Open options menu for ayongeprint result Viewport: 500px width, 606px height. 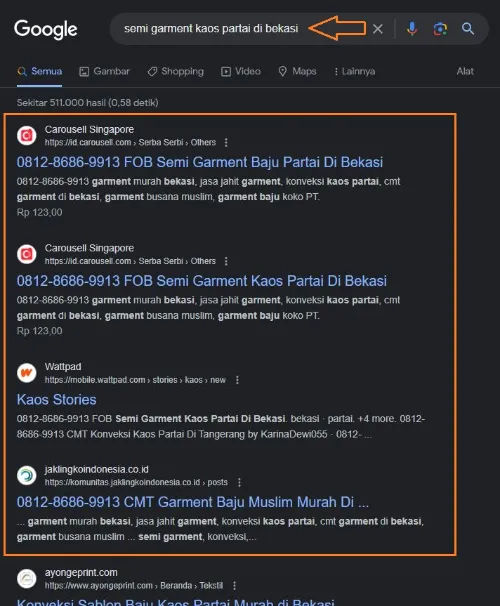(x=235, y=586)
